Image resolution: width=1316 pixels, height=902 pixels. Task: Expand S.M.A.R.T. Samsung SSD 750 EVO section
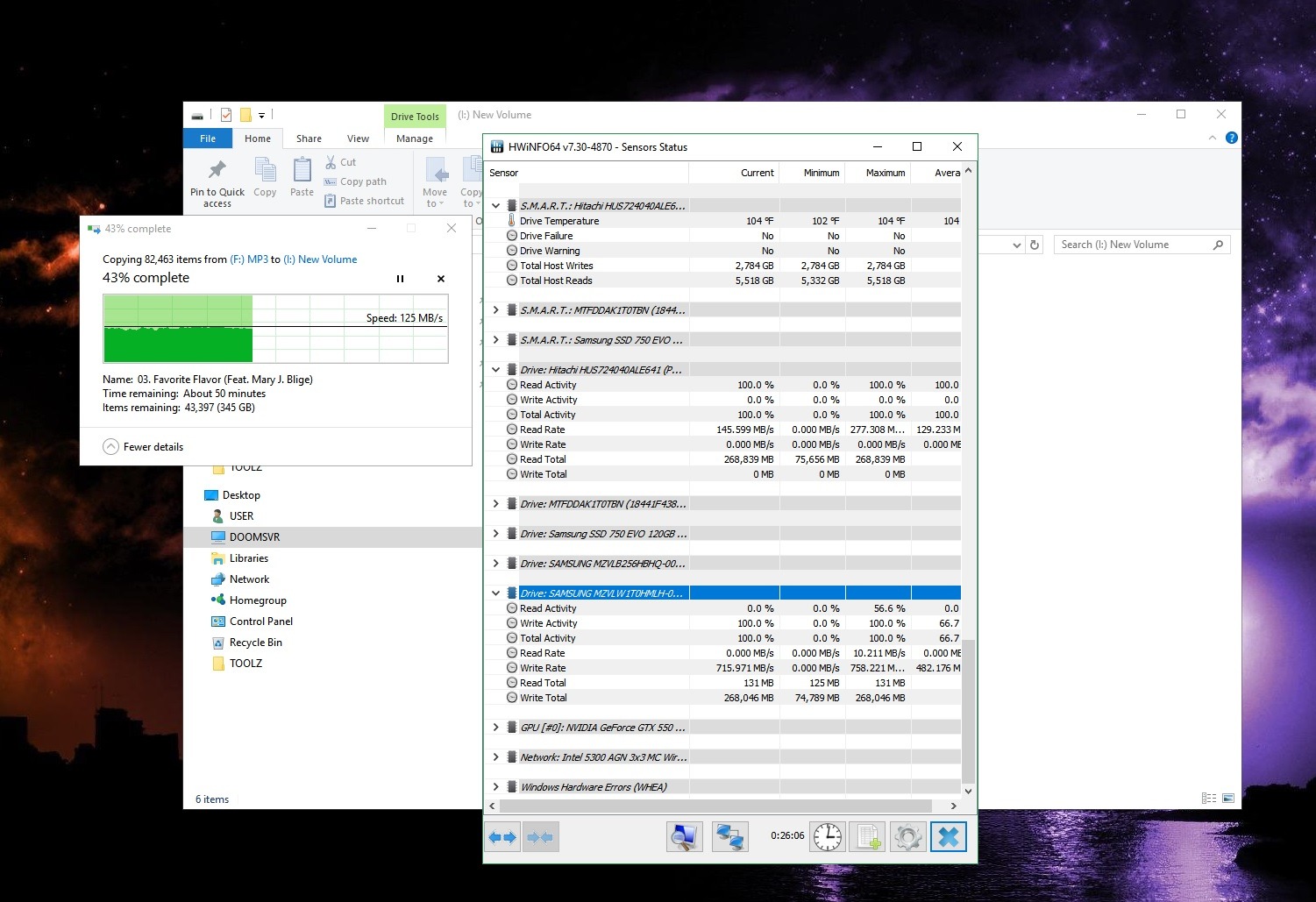click(495, 340)
